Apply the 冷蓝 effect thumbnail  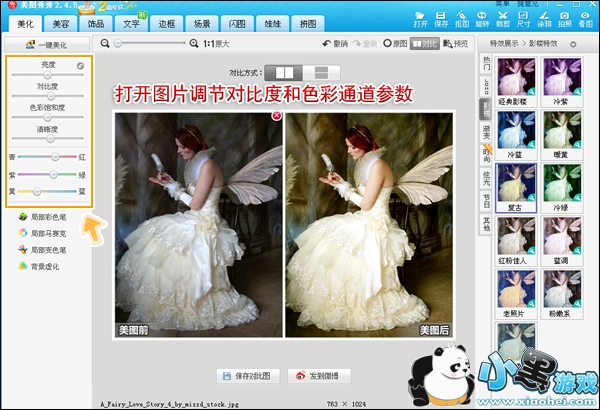(516, 134)
